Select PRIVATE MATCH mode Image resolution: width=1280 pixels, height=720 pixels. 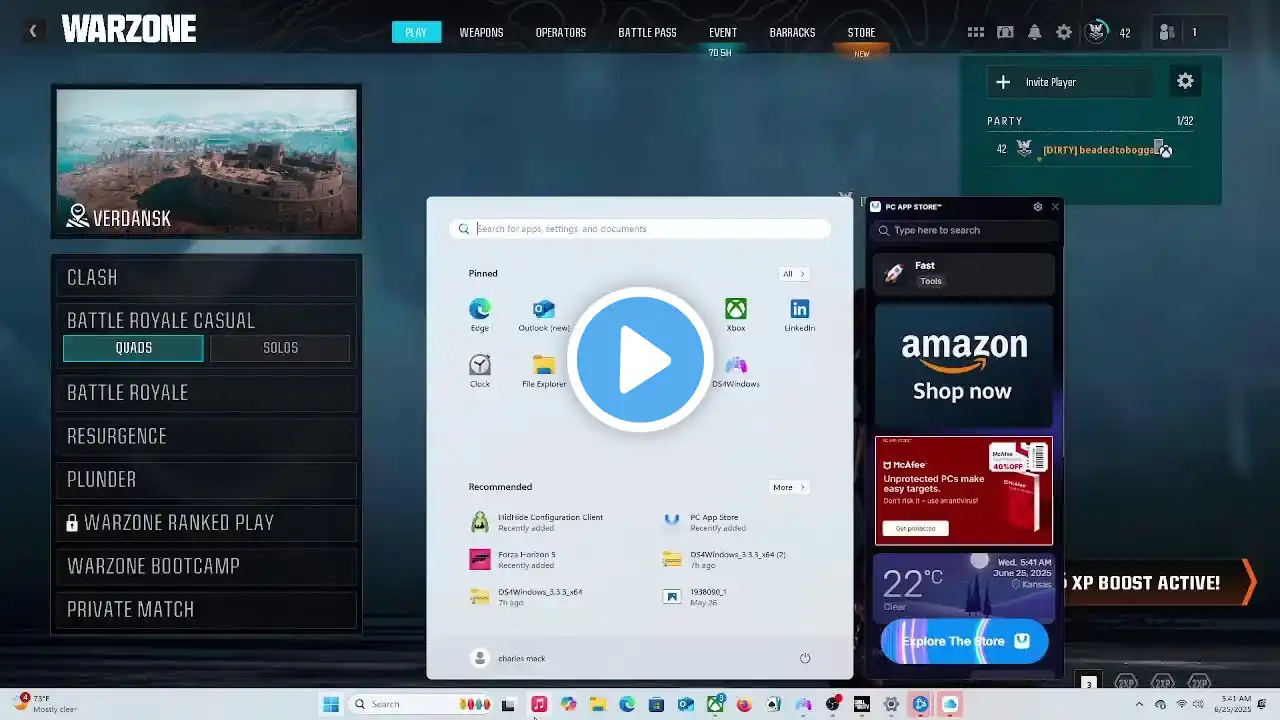click(x=206, y=610)
